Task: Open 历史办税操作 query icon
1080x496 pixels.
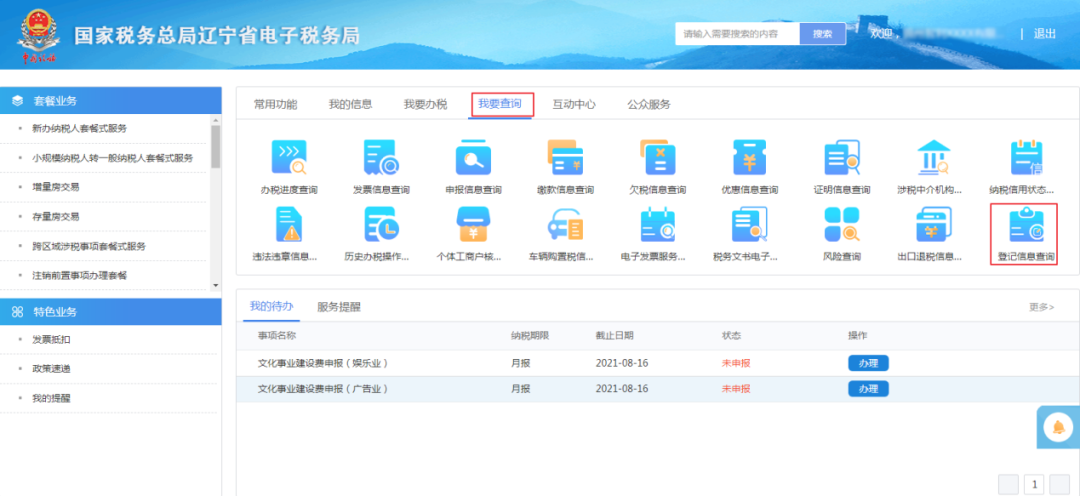Action: click(381, 225)
